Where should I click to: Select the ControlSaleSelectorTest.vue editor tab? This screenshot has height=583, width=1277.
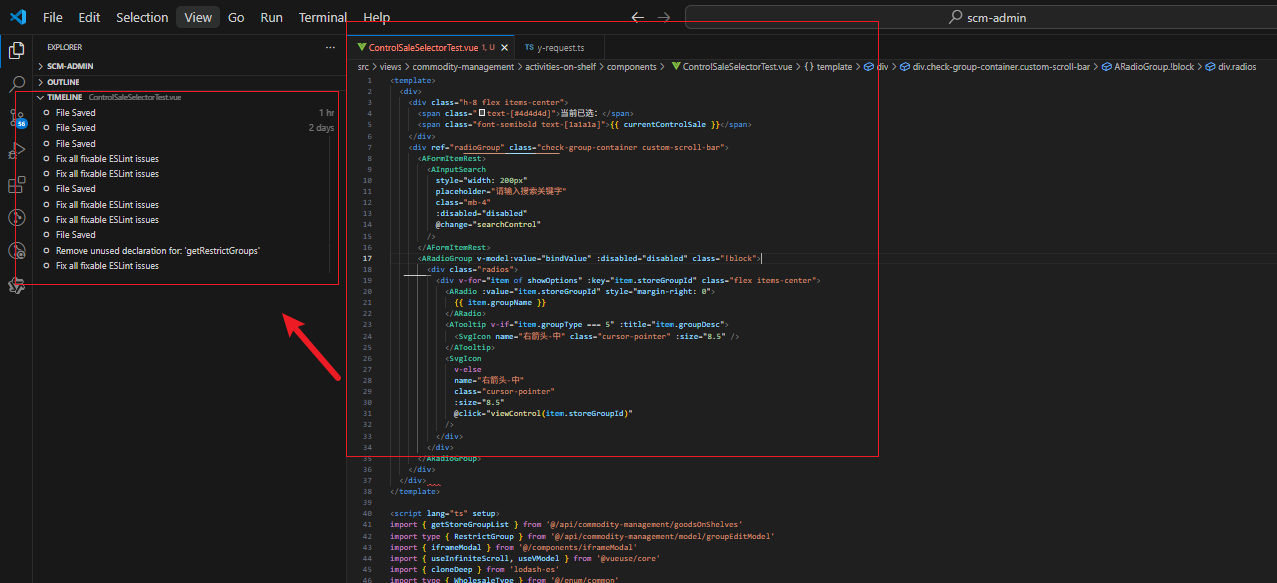pos(432,47)
